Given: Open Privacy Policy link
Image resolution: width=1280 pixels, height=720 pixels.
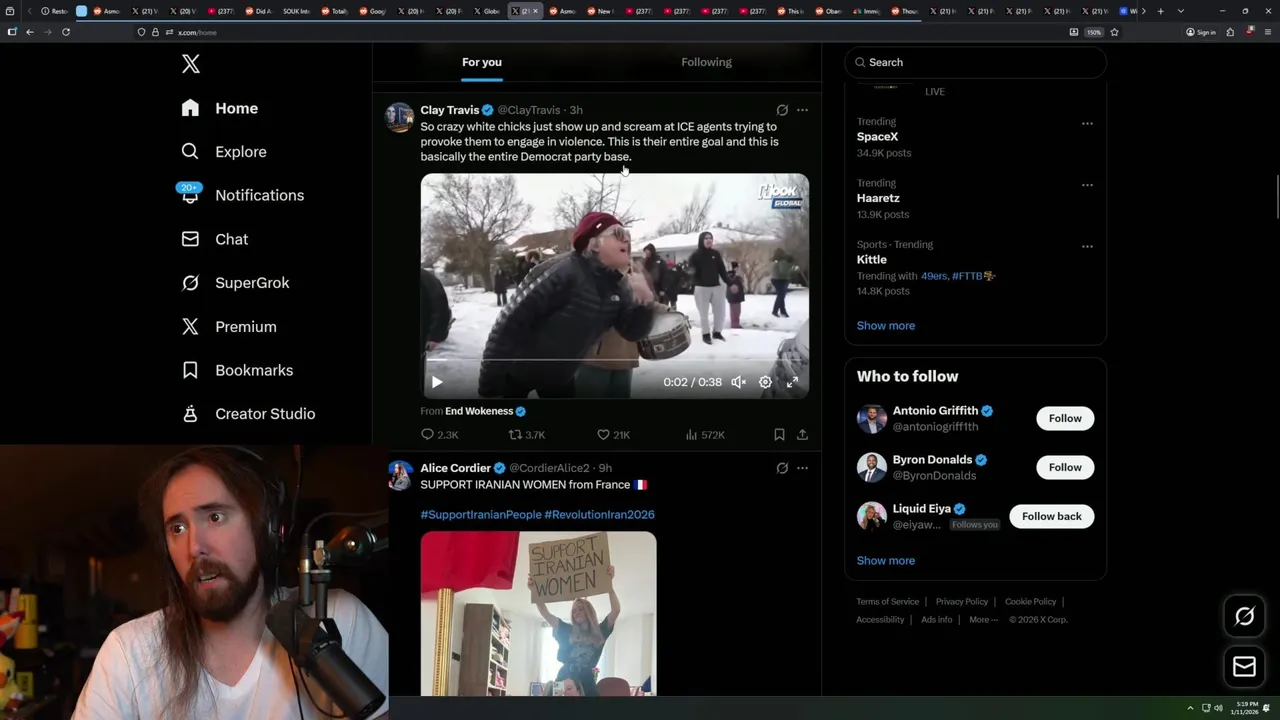Looking at the screenshot, I should (961, 602).
